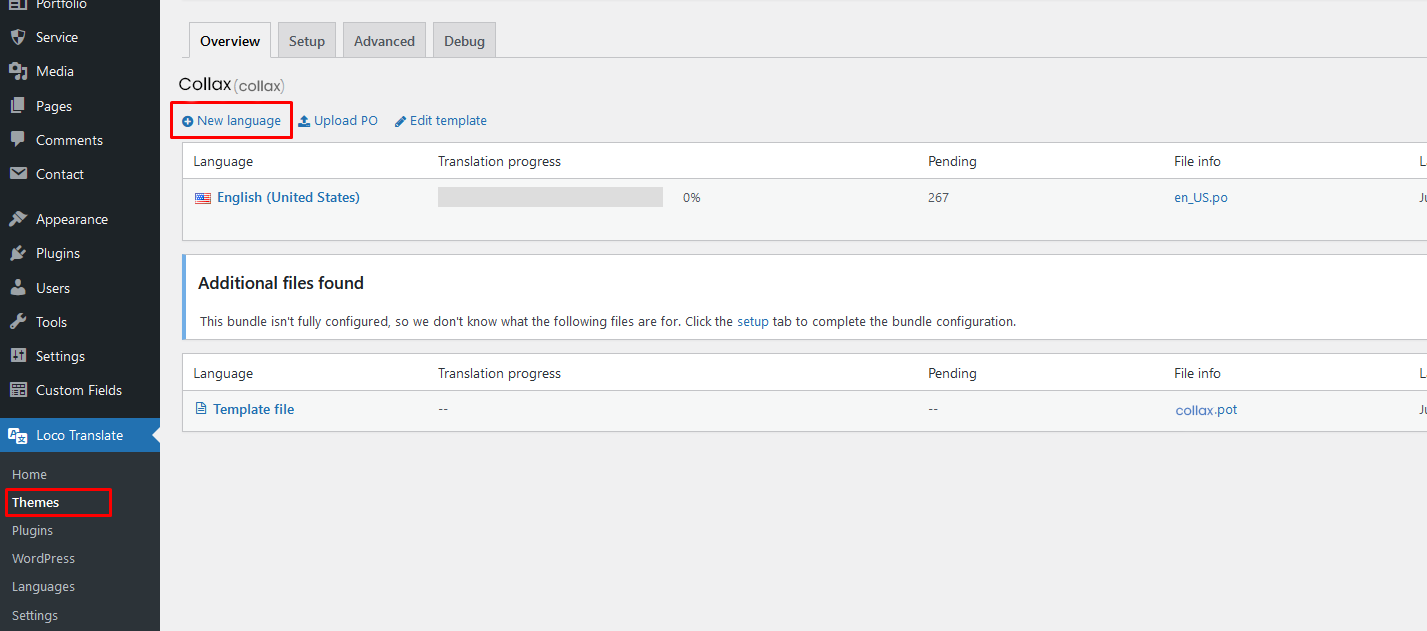Viewport: 1427px width, 631px height.
Task: Follow the setup link in the notice
Action: [752, 322]
